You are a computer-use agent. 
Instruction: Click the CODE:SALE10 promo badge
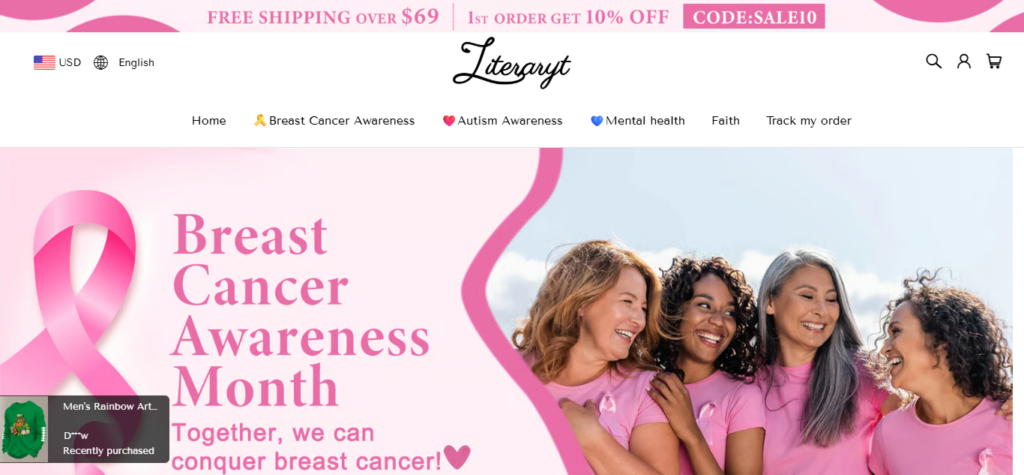click(754, 16)
